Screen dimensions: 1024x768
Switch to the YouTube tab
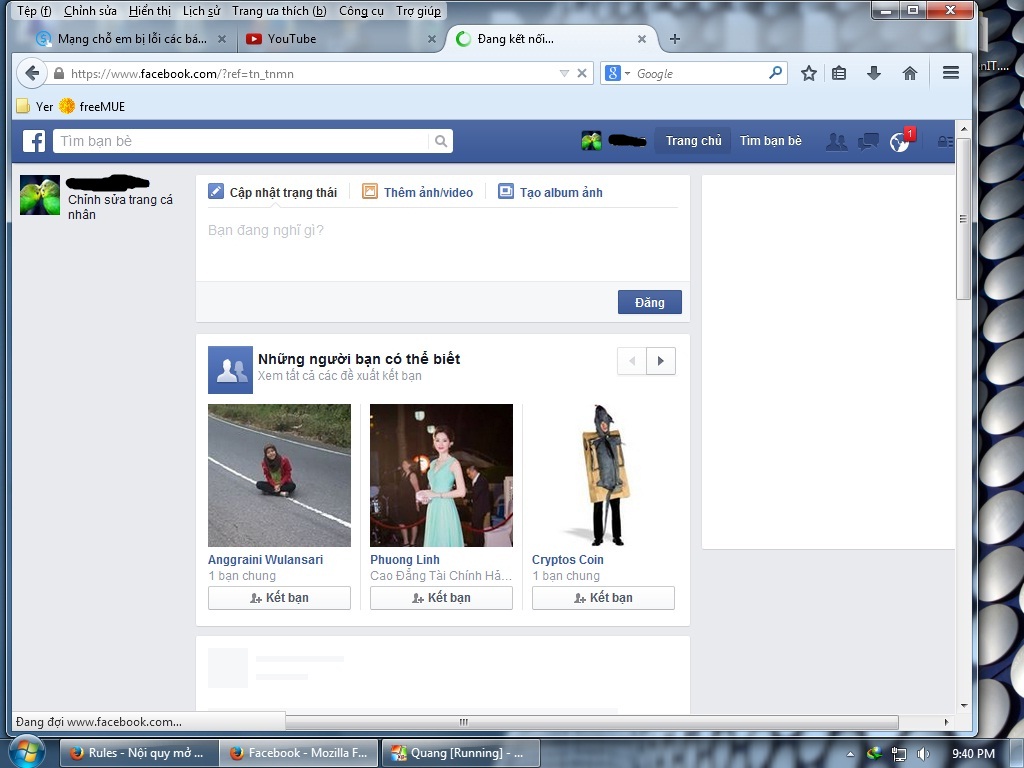291,39
